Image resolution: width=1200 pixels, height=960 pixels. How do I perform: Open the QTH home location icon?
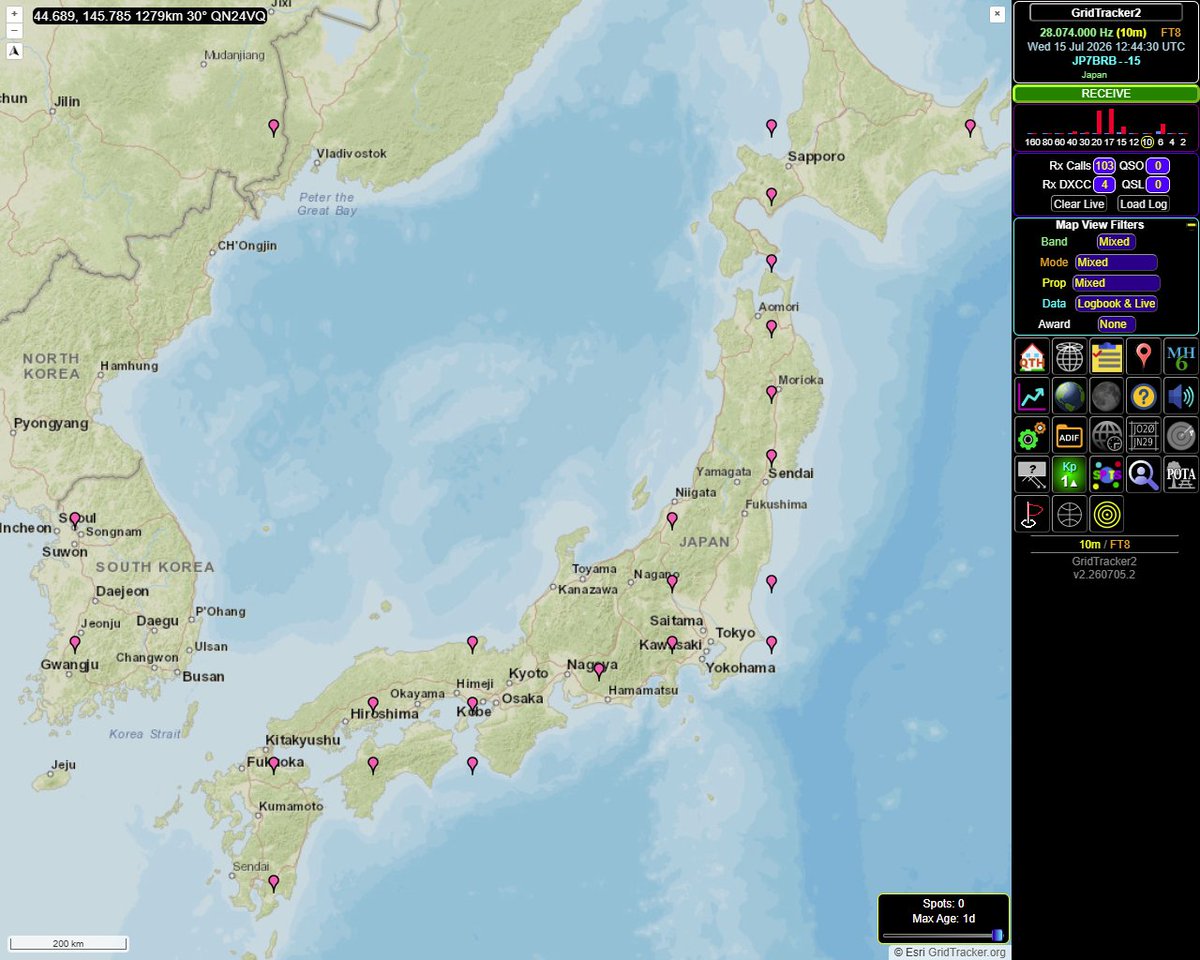(x=1031, y=357)
